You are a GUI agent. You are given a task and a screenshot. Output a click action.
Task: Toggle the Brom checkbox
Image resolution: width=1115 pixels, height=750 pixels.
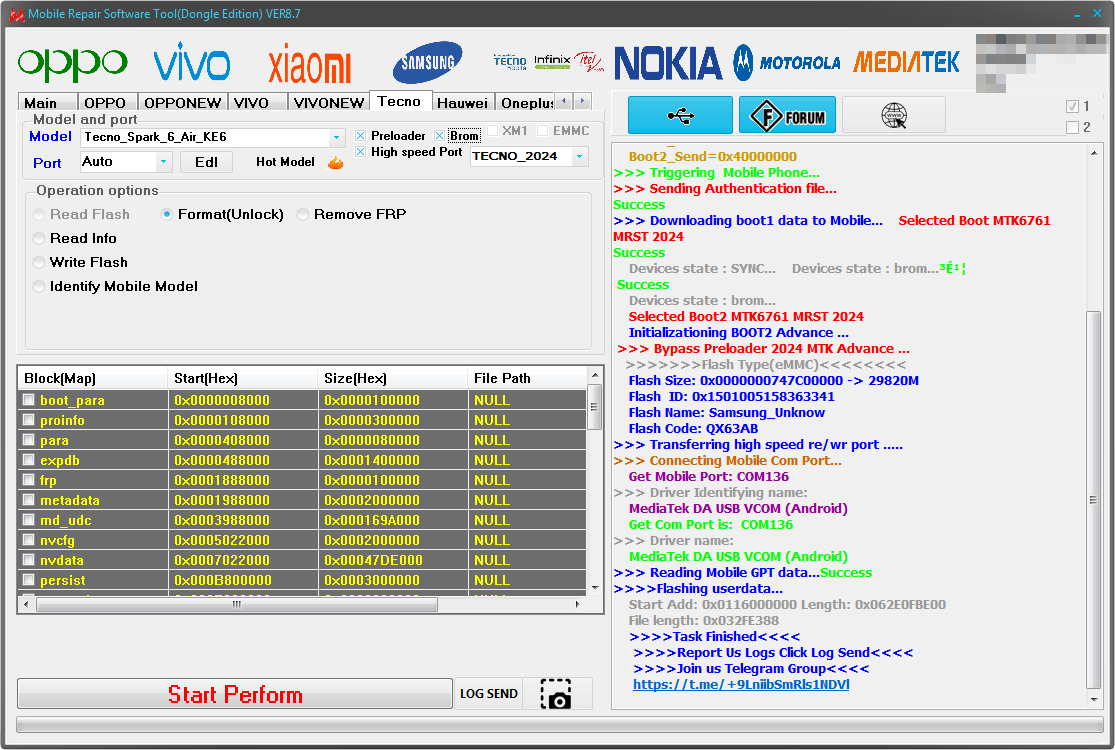point(439,136)
